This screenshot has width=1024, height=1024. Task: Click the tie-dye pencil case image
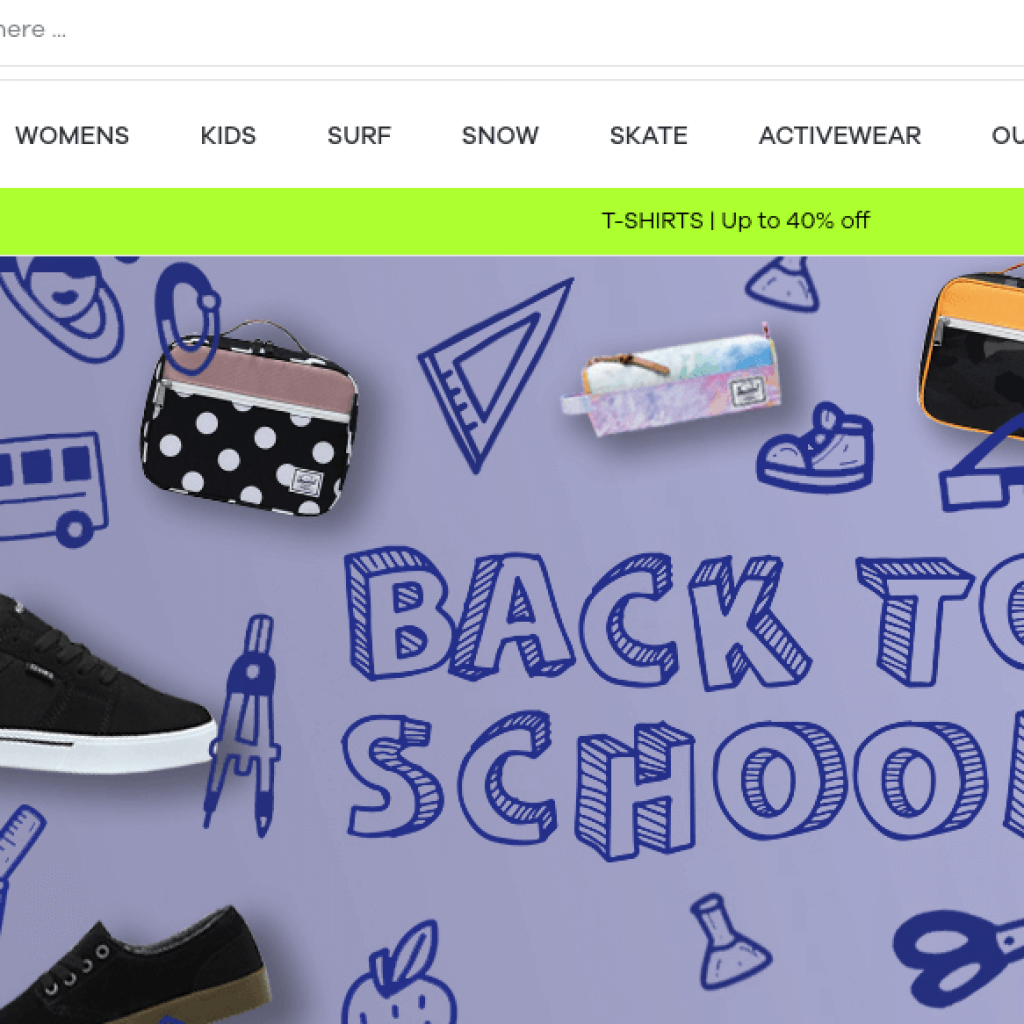671,379
